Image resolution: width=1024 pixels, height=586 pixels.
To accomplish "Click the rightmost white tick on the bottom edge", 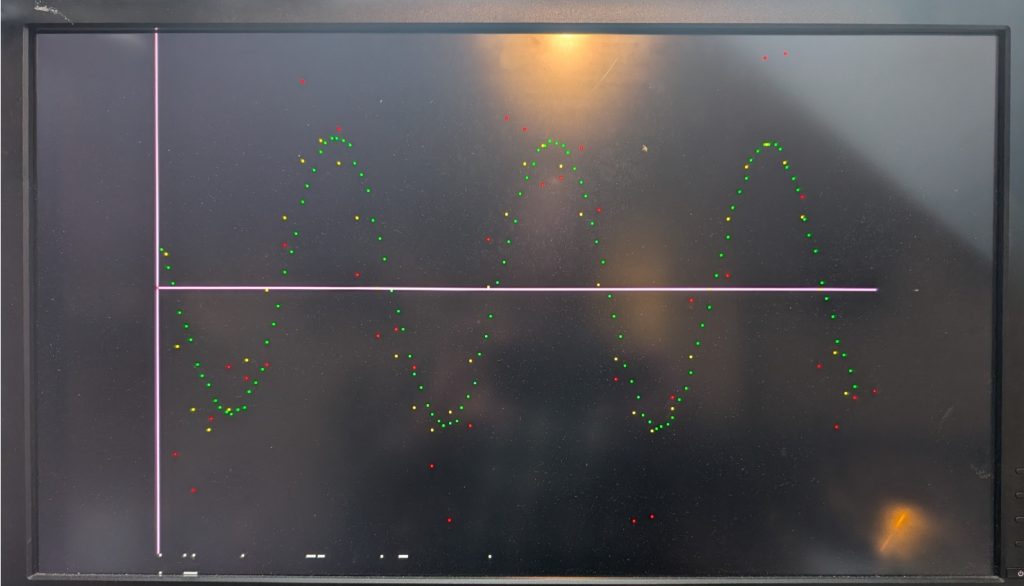I will coord(489,555).
